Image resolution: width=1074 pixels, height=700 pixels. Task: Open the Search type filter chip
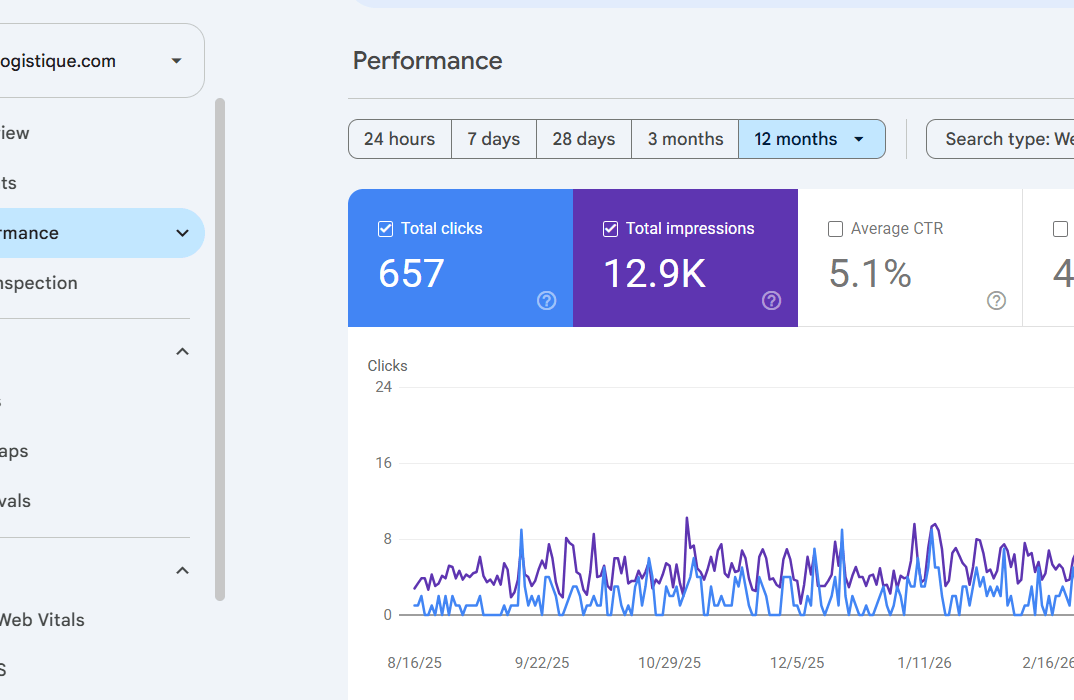pyautogui.click(x=1001, y=139)
